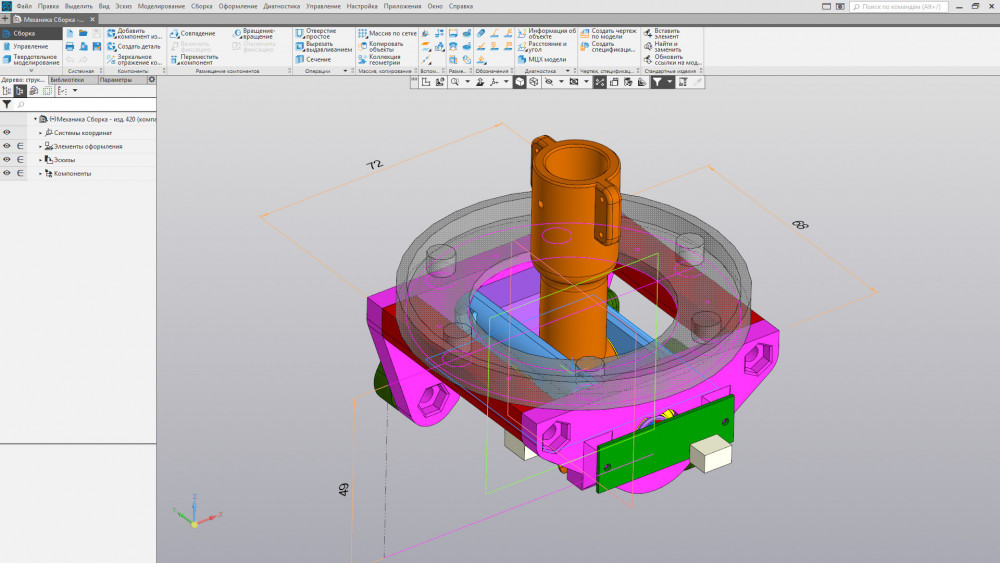Collapse the 'Механика Сборка' root node

[x=35, y=118]
